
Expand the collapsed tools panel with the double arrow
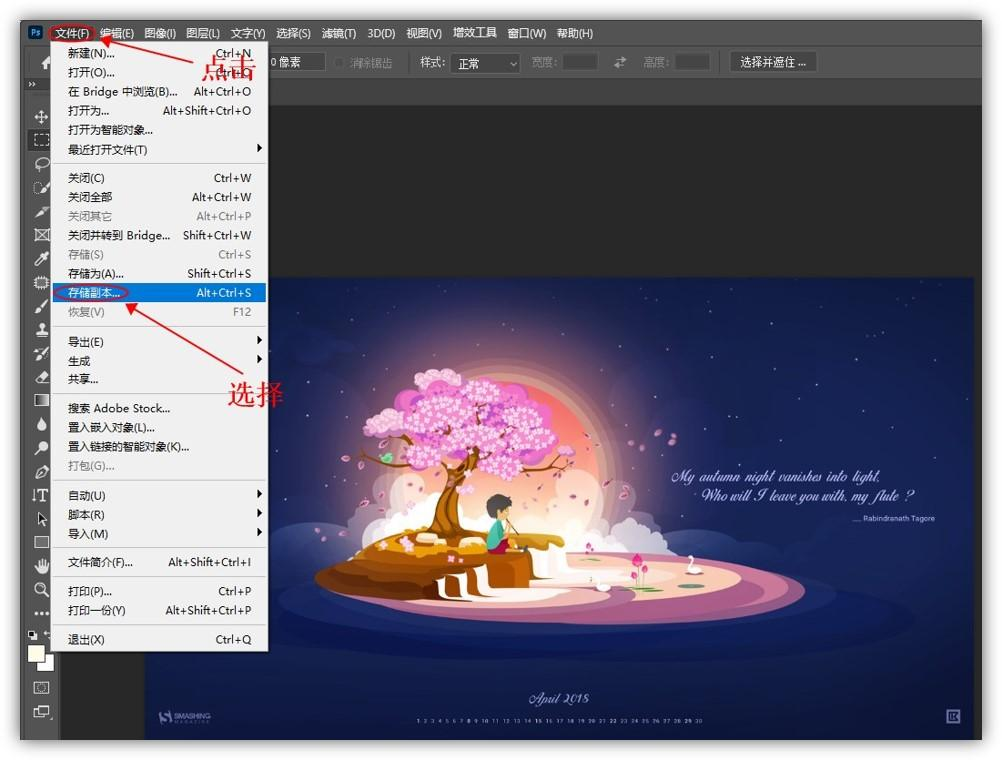click(32, 84)
